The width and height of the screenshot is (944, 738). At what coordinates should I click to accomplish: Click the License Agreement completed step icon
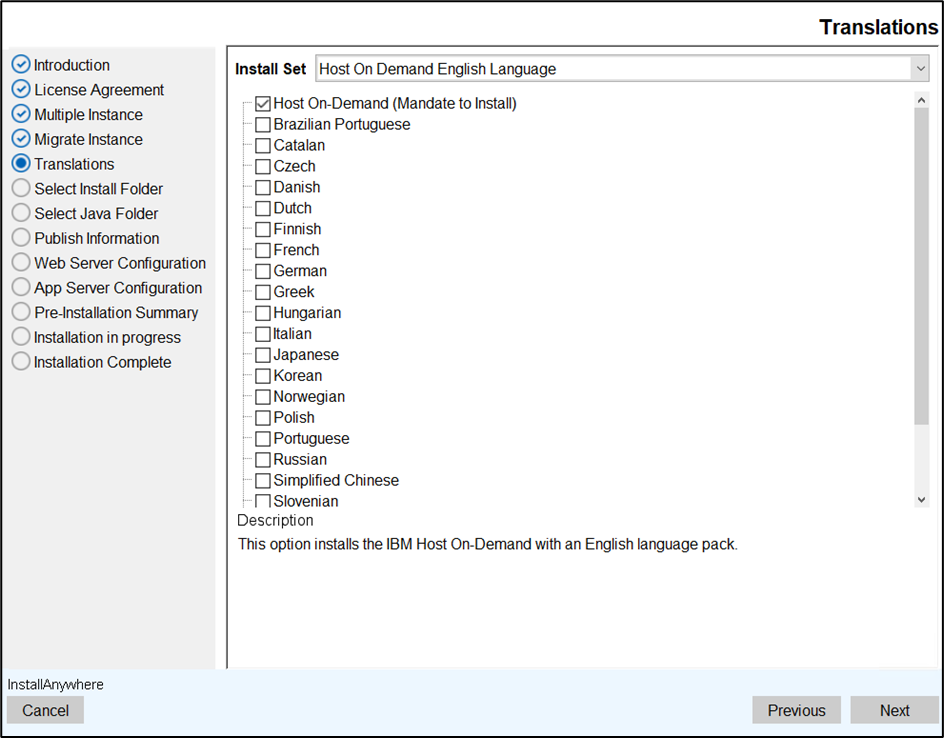point(21,90)
